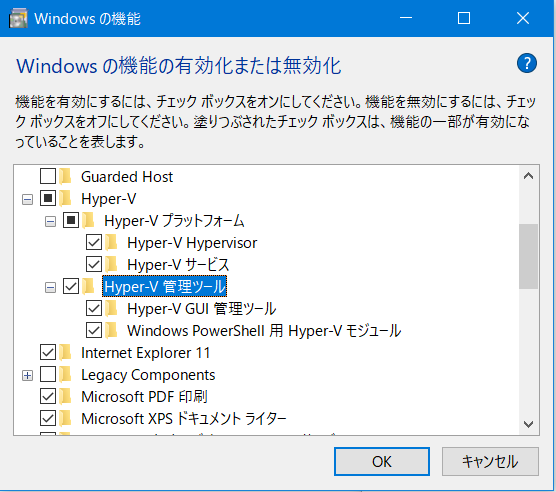Click the Microsoft PDF 印刷 folder icon
This screenshot has width=556, height=492.
coord(66,396)
